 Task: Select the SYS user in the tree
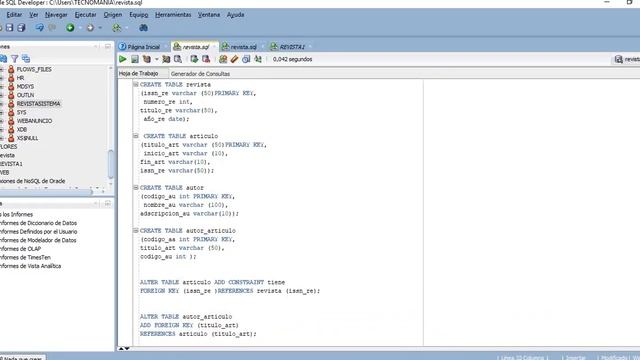[x=21, y=112]
